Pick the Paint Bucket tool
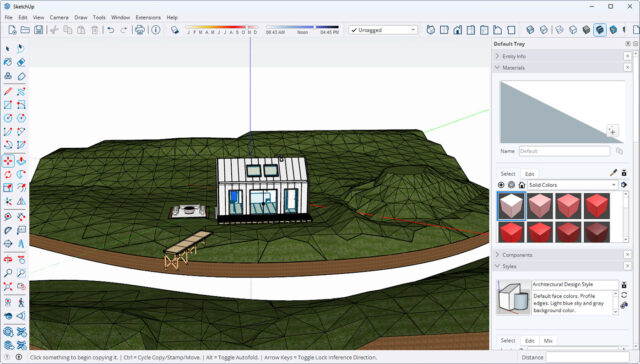This screenshot has height=364, width=640. pos(7,62)
